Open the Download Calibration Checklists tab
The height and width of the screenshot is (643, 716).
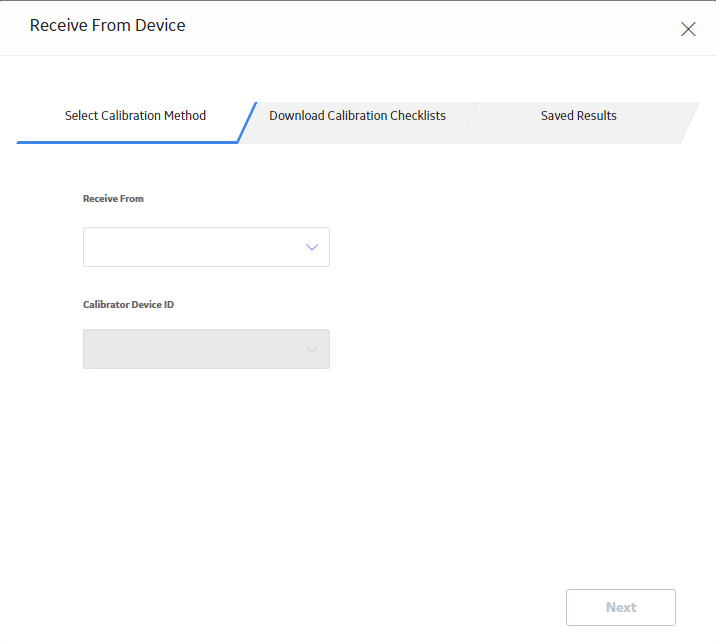[357, 116]
